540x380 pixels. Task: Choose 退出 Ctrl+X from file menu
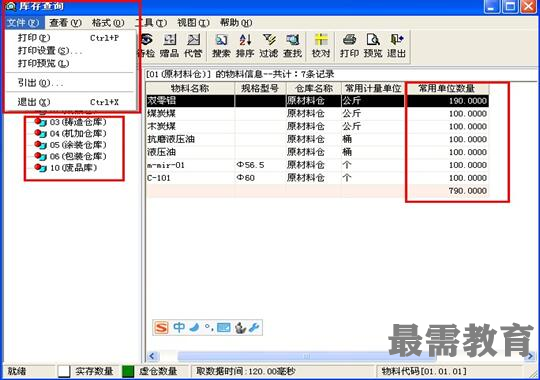click(x=70, y=102)
